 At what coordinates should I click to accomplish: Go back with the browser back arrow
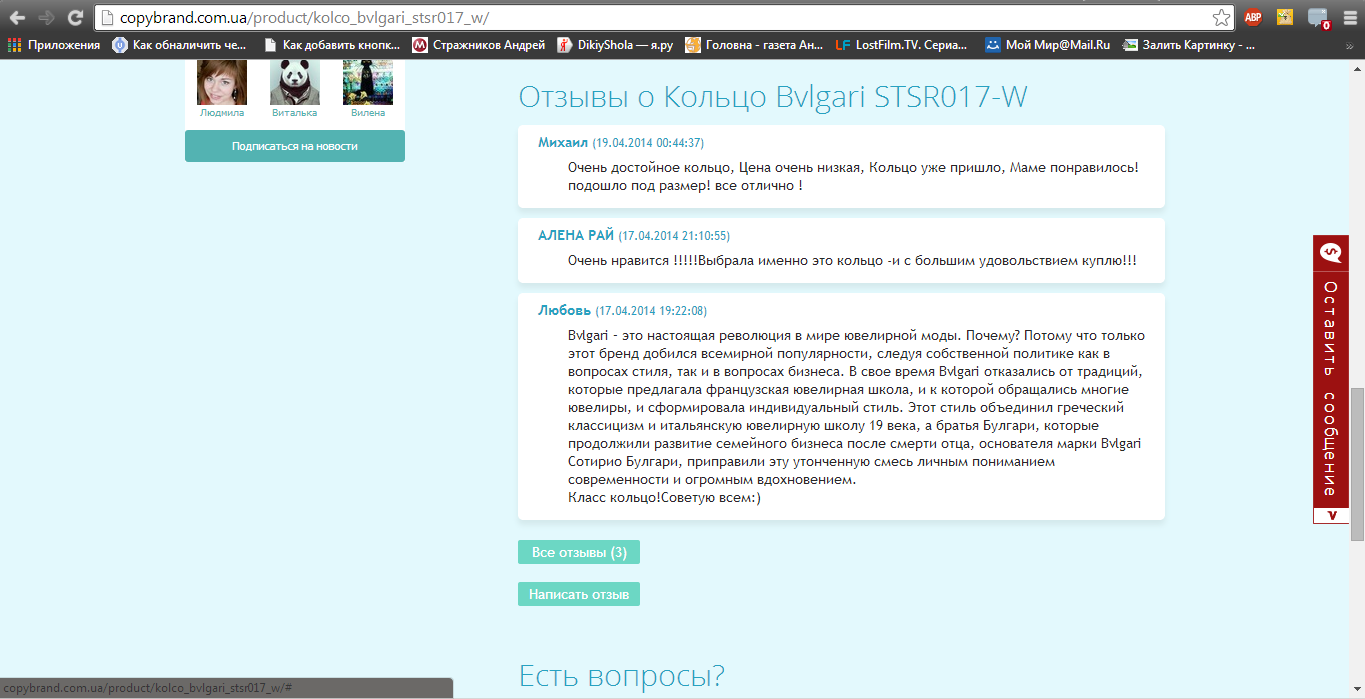coord(17,17)
